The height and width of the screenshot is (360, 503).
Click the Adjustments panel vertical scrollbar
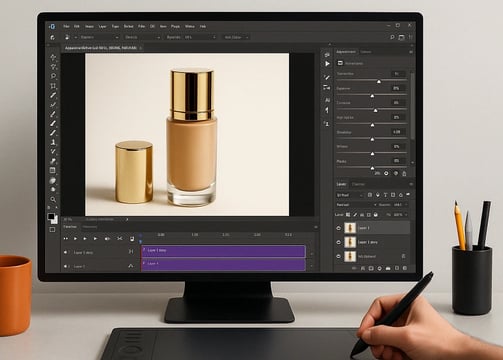click(413, 106)
